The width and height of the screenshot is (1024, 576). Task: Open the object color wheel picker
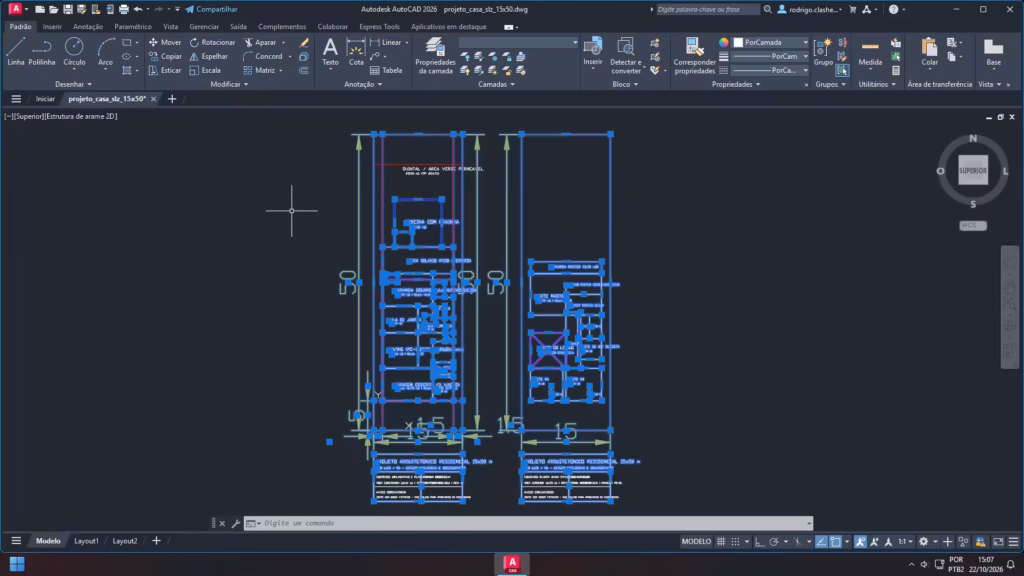[x=724, y=42]
